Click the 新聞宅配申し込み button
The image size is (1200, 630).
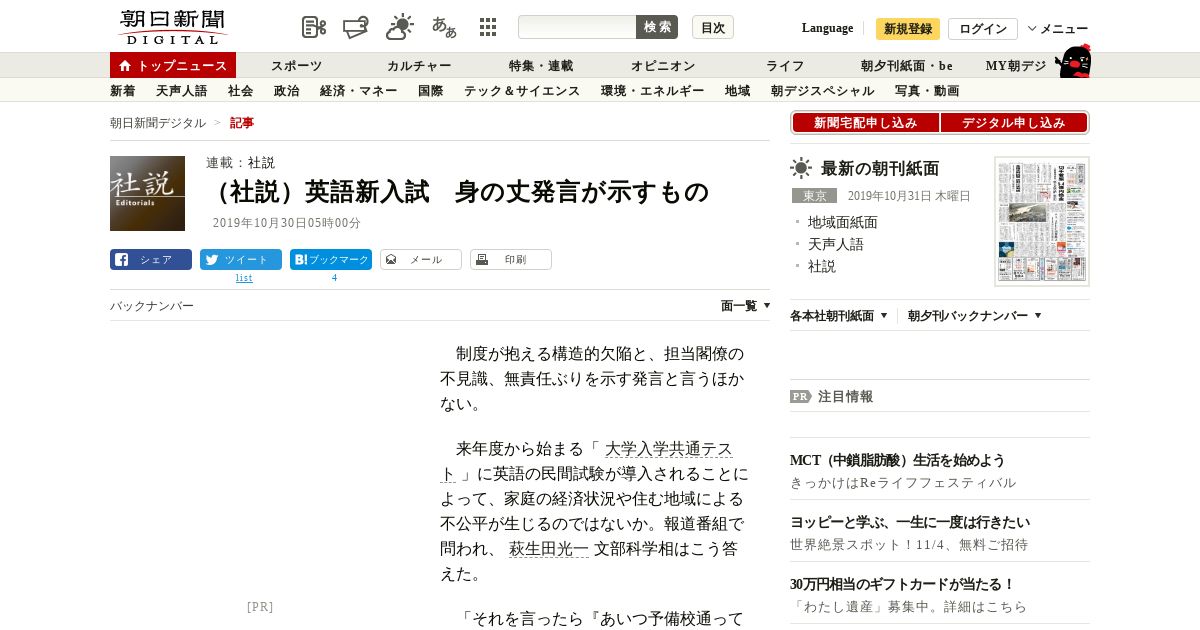866,123
